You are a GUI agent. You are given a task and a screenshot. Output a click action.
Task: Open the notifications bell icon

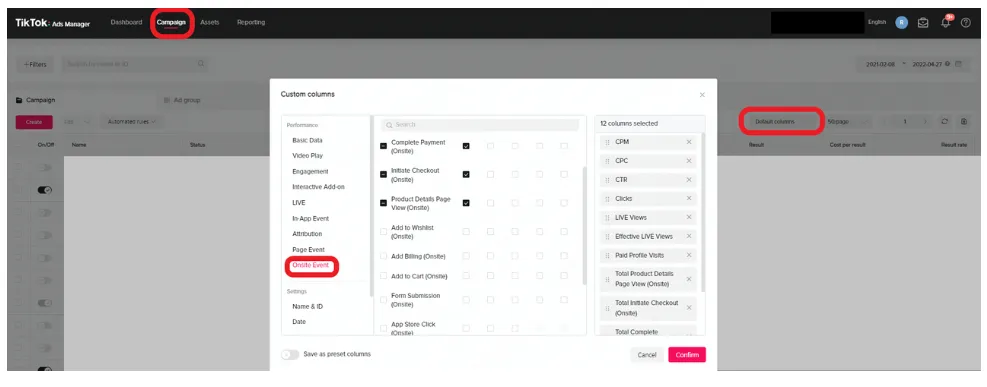(x=945, y=22)
